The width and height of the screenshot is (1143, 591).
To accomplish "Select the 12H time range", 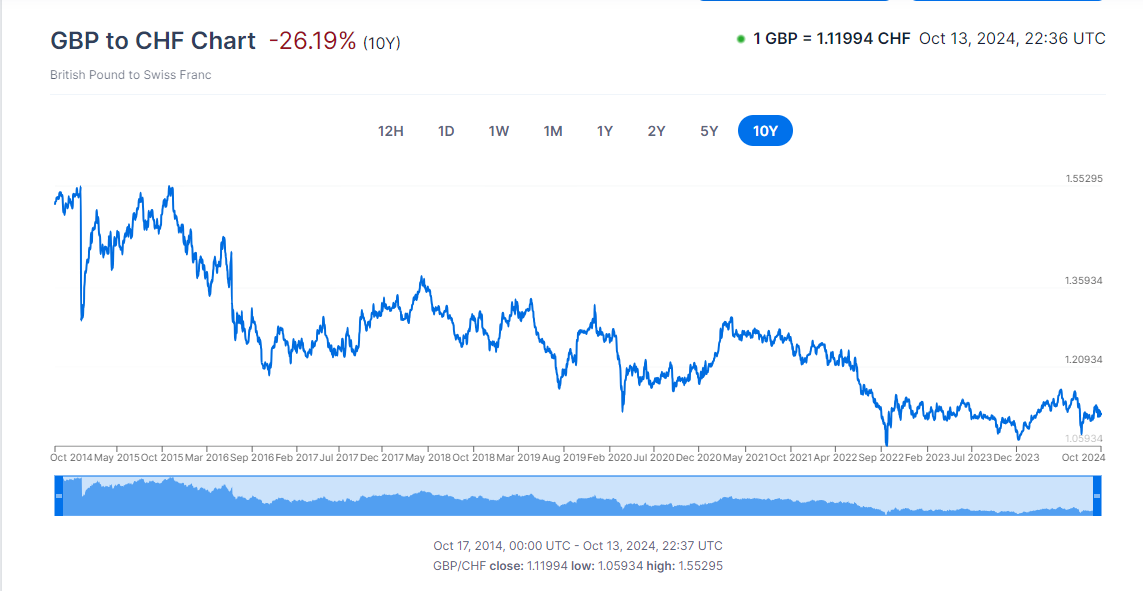I will click(390, 131).
